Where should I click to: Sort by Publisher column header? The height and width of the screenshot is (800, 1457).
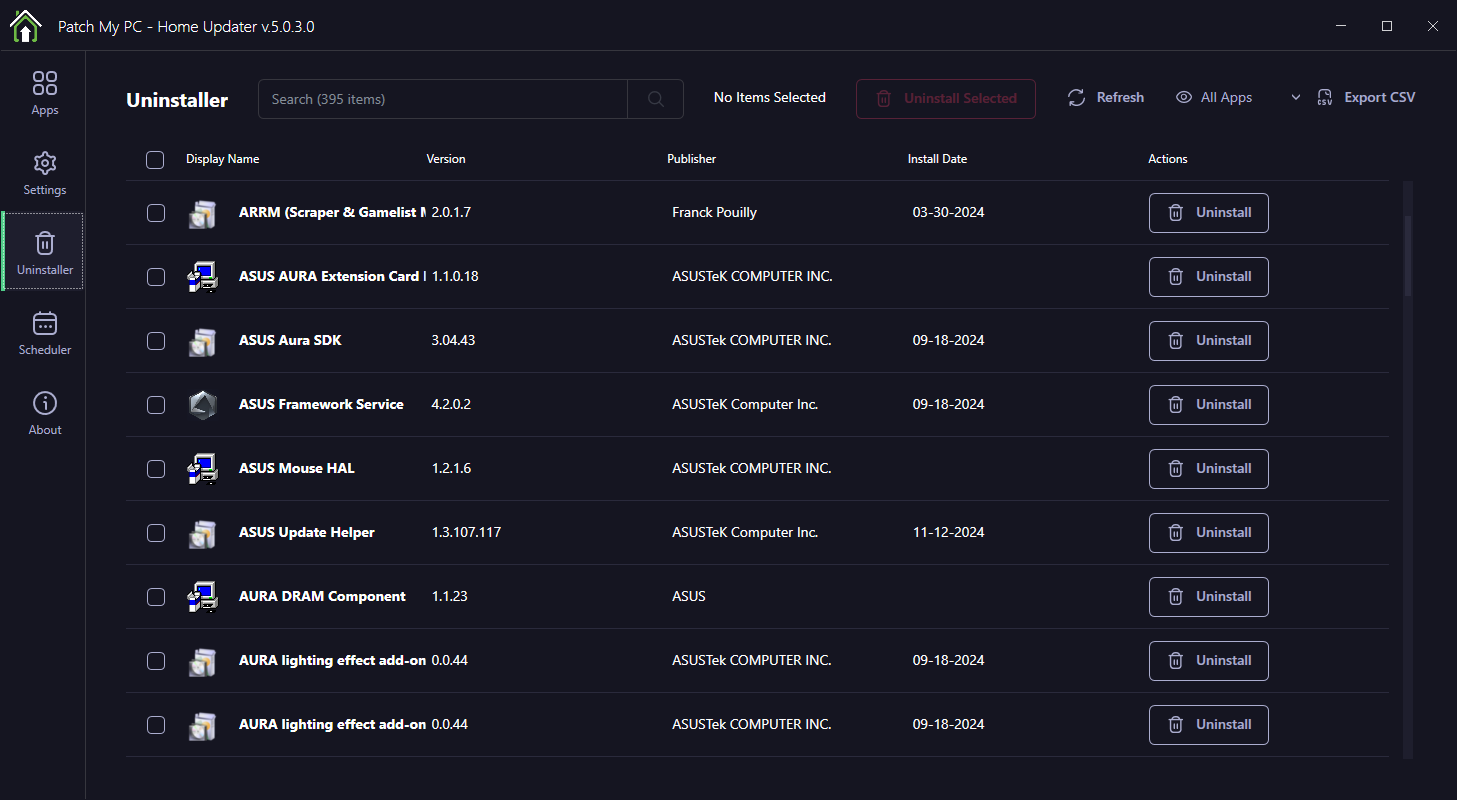pos(692,159)
